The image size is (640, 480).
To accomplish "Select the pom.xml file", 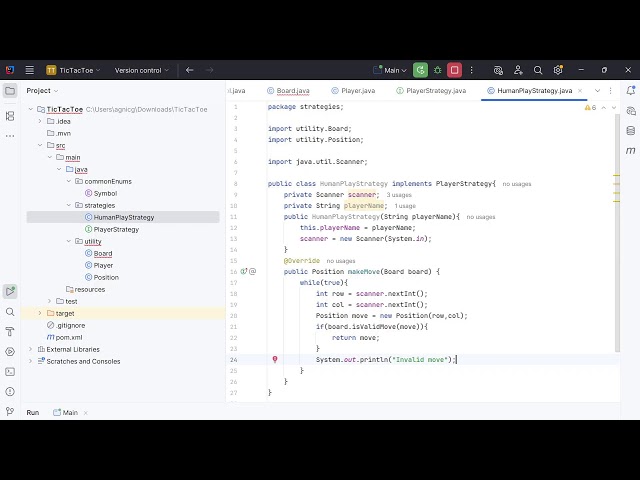I will click(x=64, y=337).
